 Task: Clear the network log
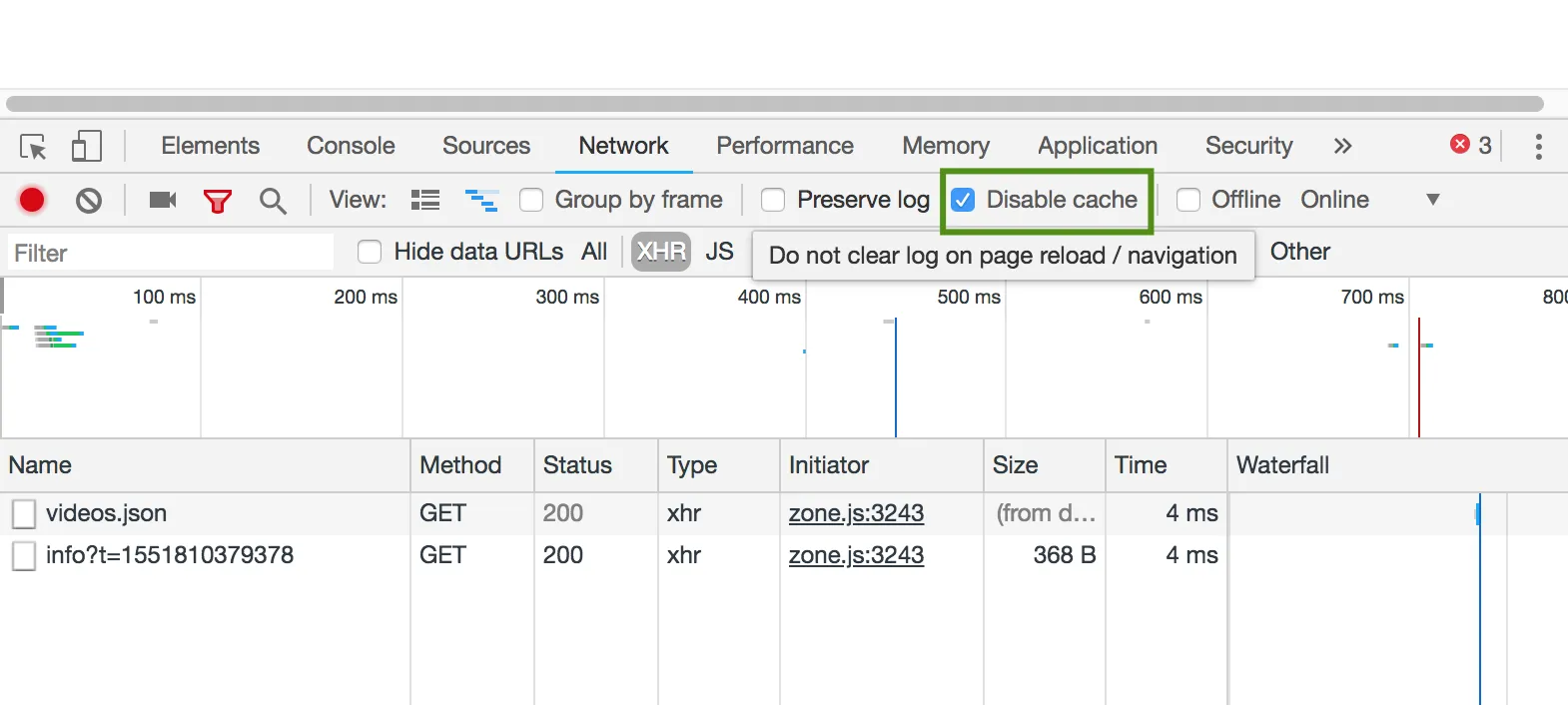[89, 201]
